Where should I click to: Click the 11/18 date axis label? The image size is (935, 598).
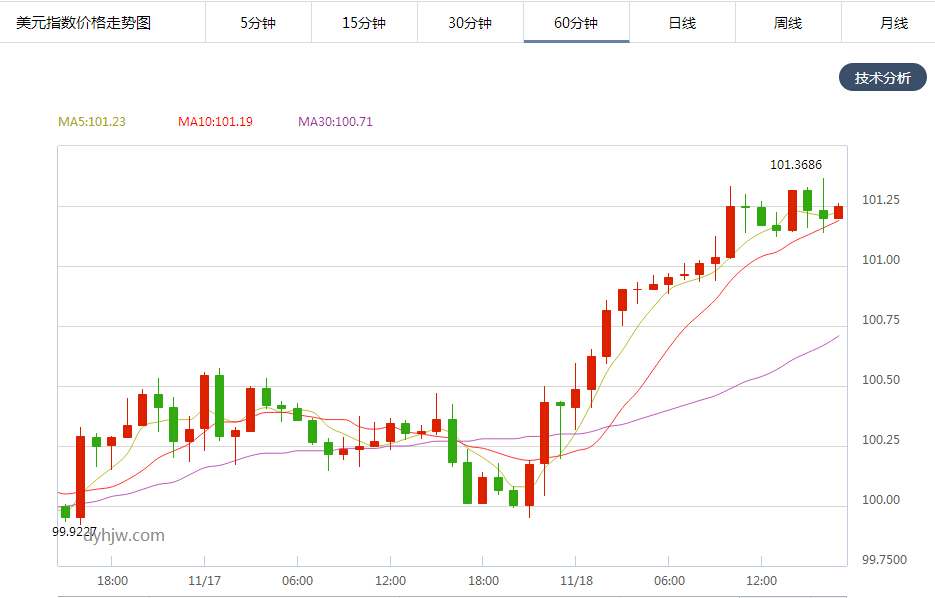[x=577, y=581]
